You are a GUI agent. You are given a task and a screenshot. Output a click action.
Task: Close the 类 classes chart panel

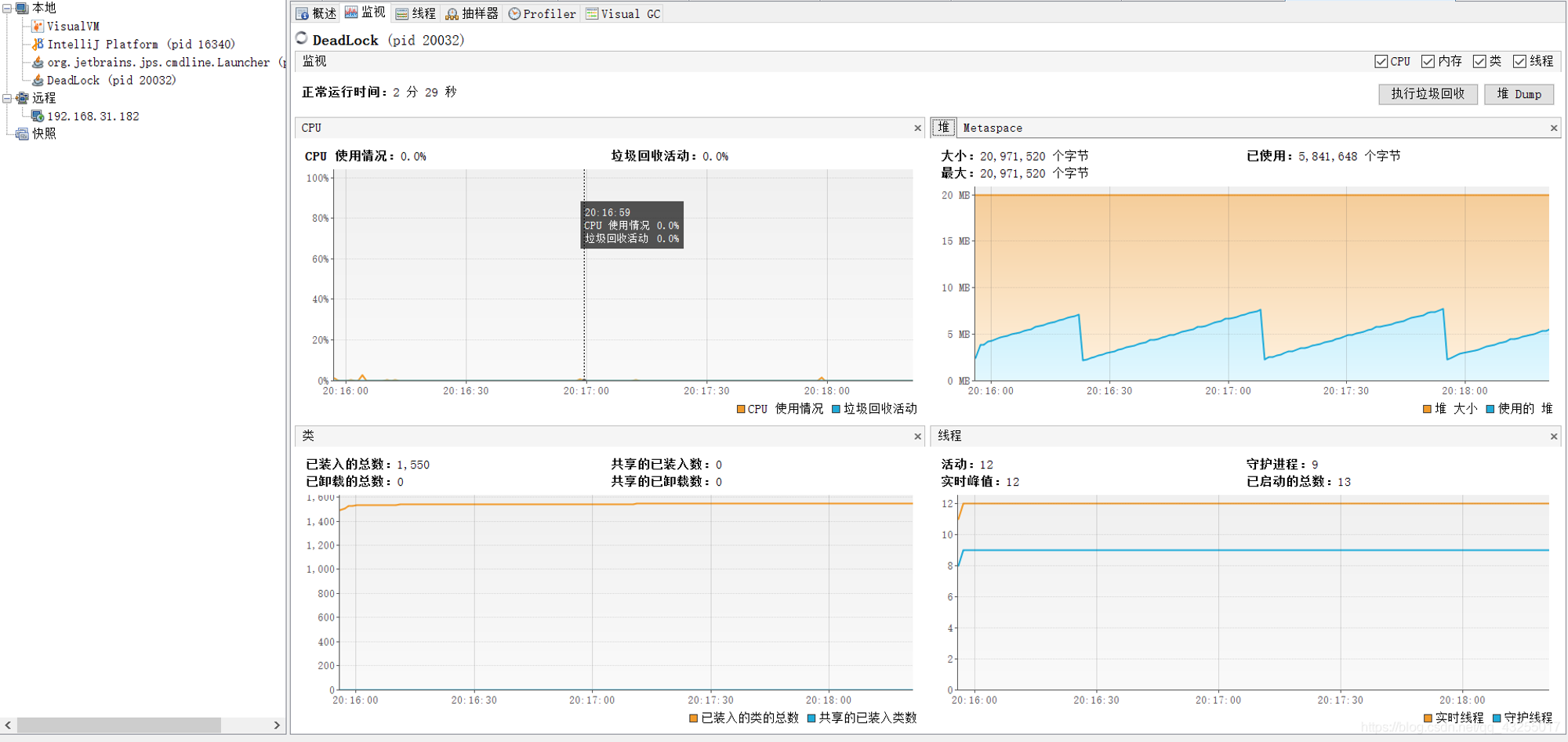917,436
